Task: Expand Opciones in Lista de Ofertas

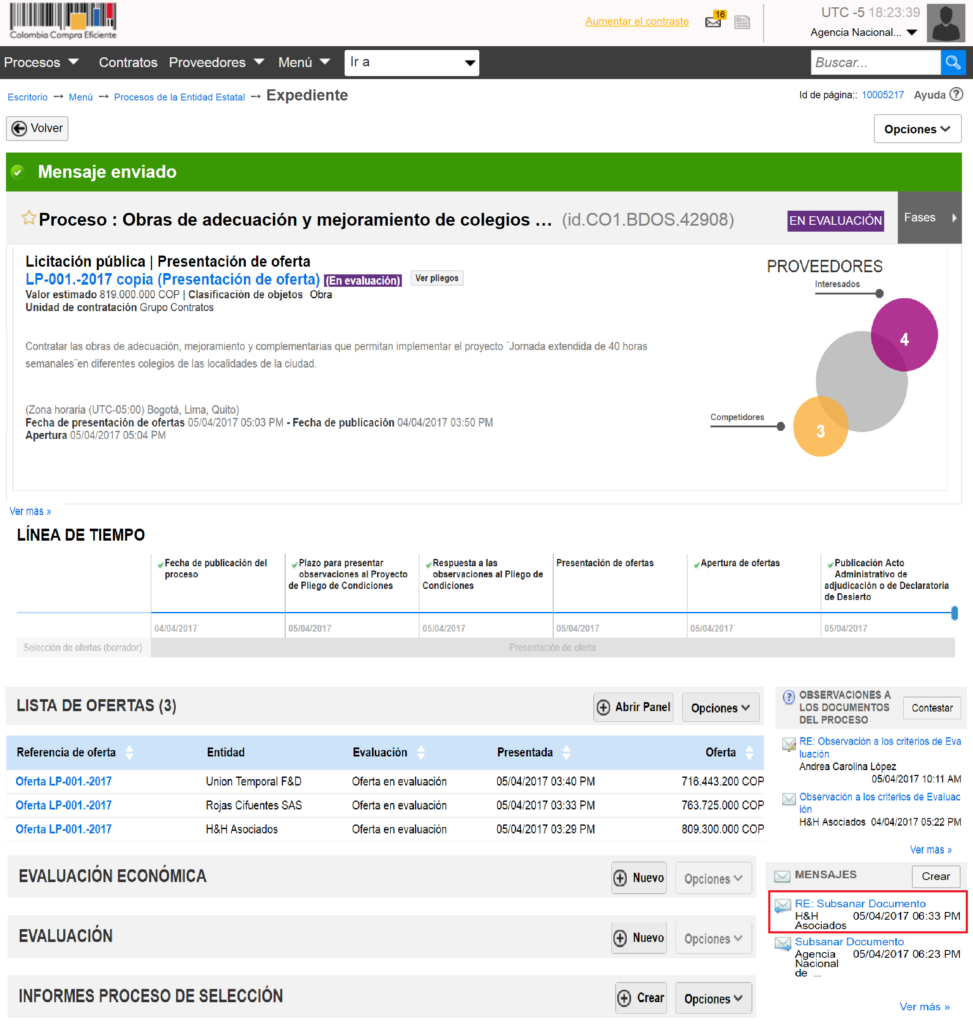Action: [x=721, y=708]
